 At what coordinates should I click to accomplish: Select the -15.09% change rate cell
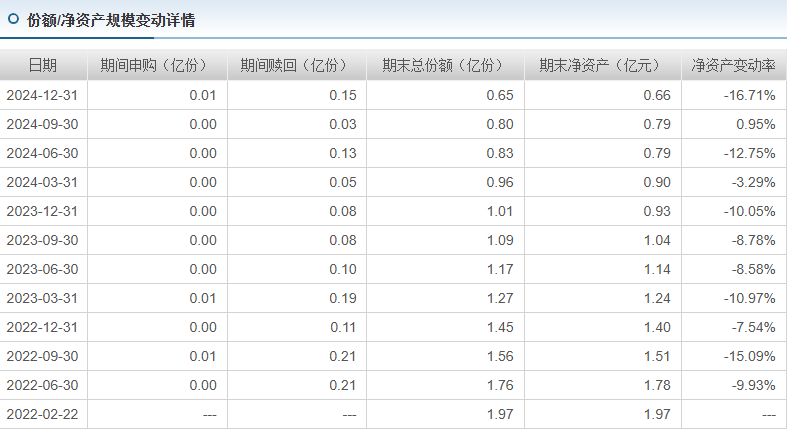750,356
